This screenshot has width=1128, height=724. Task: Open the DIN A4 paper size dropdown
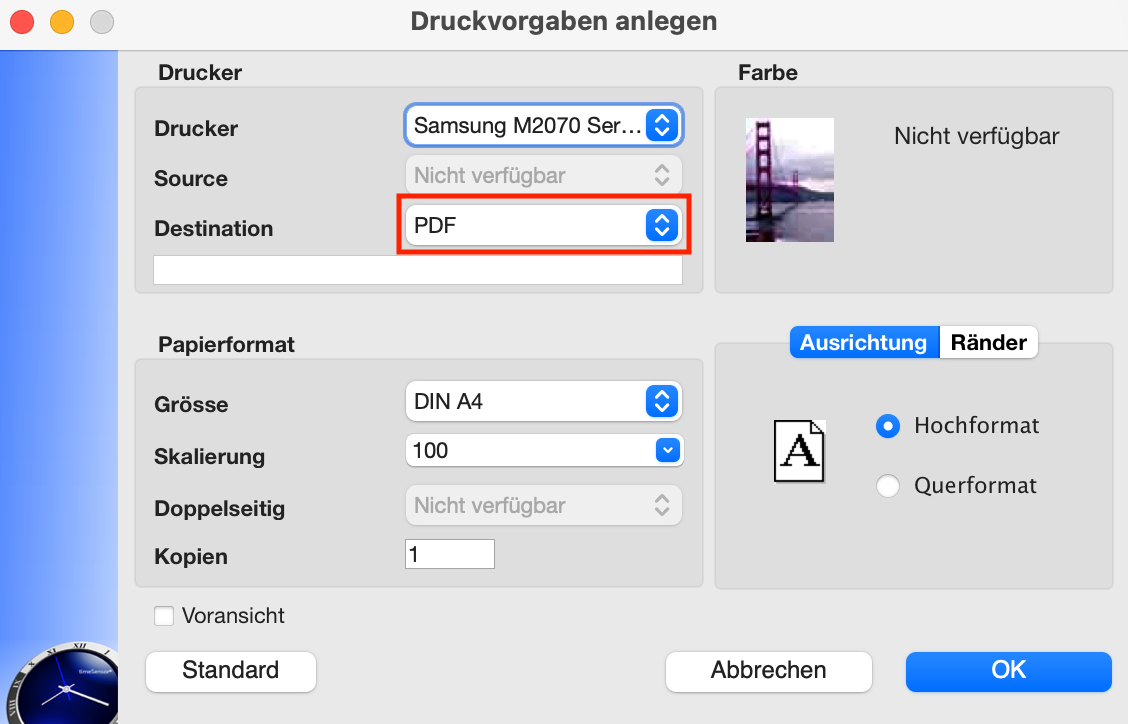coord(543,401)
